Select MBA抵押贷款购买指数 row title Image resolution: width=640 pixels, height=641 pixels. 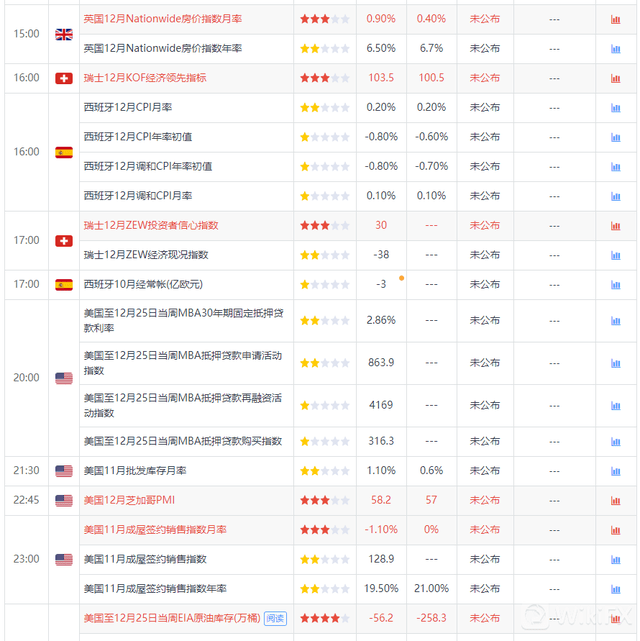(183, 441)
